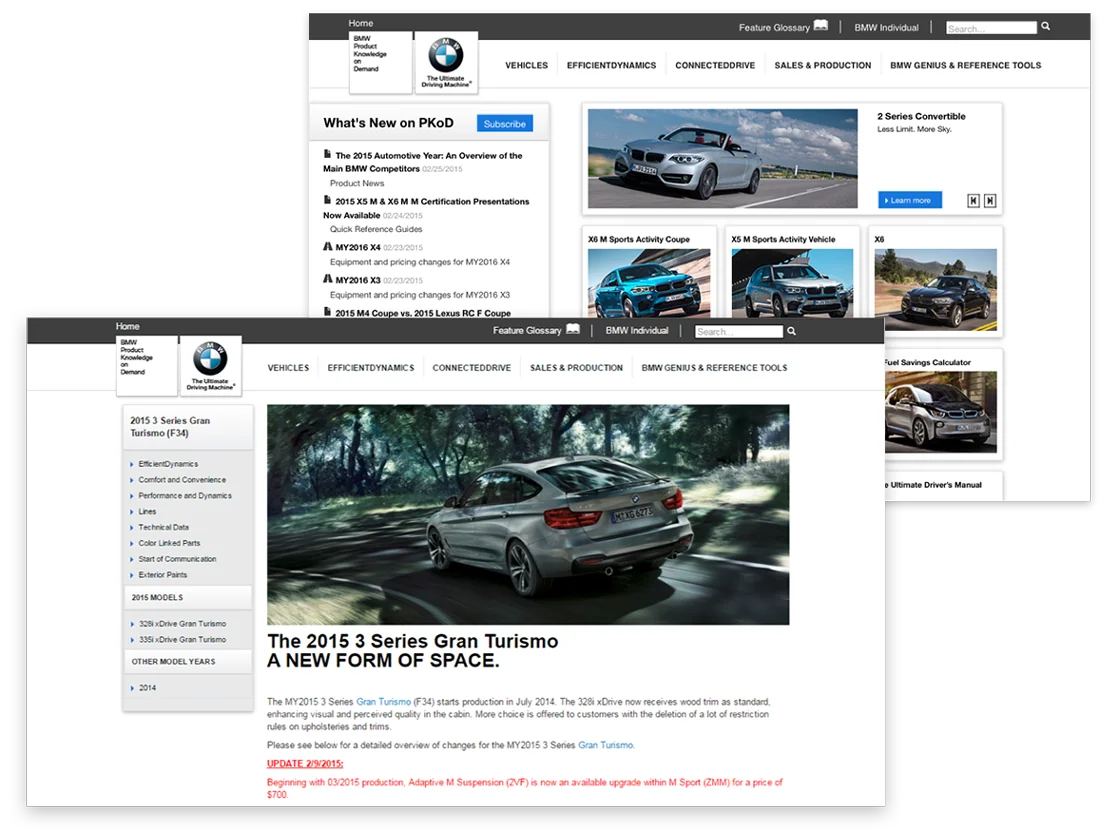Go to previous slide in carousel
The image size is (1100, 832).
pyautogui.click(x=974, y=201)
